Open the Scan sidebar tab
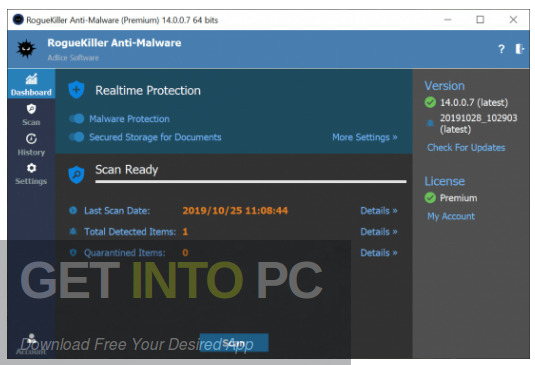 31,115
